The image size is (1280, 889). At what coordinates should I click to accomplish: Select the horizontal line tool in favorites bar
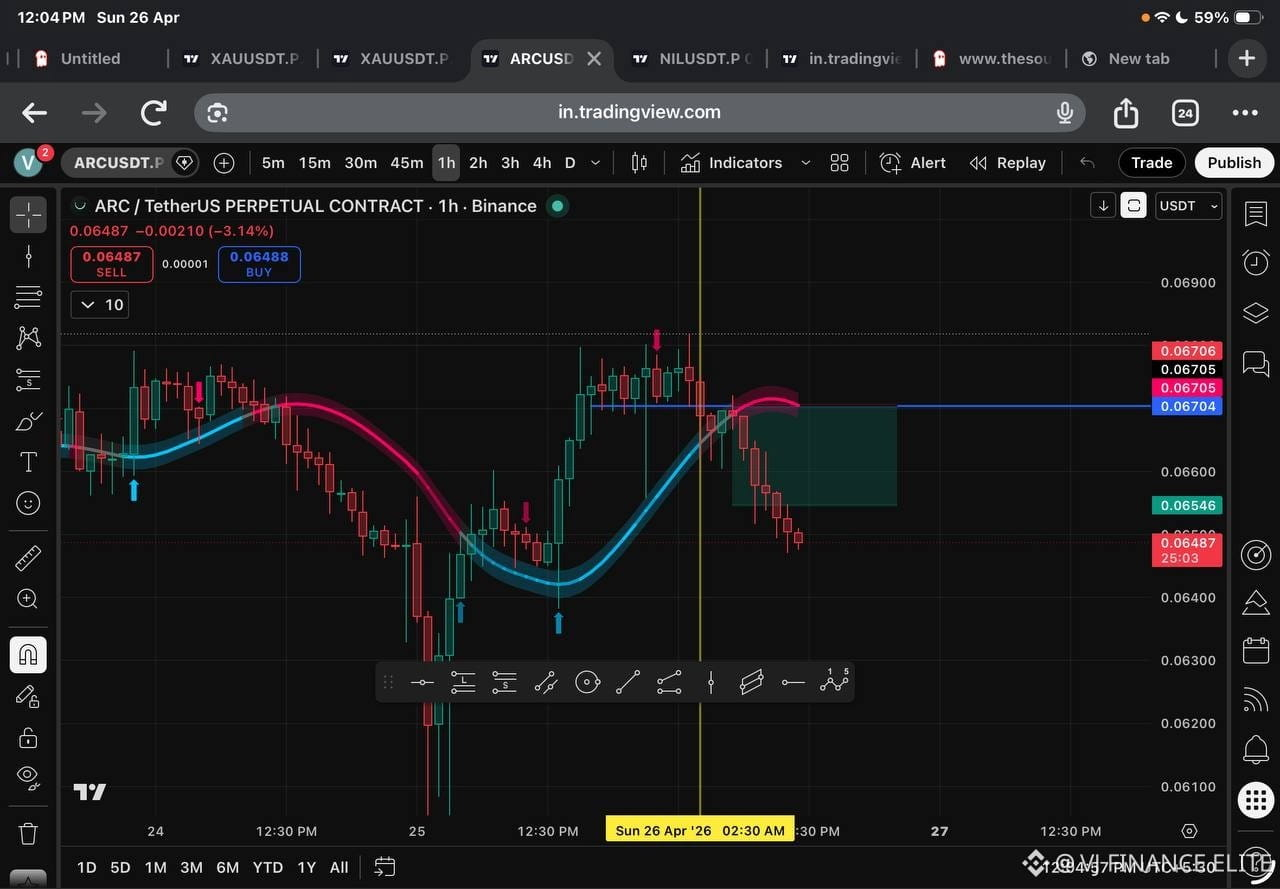click(422, 683)
